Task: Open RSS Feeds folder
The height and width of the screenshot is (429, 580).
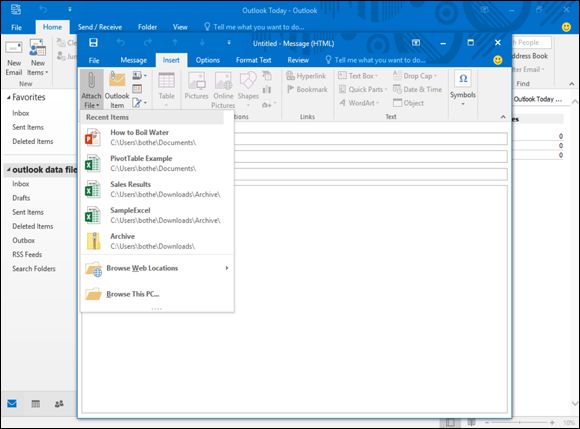Action: 27,254
